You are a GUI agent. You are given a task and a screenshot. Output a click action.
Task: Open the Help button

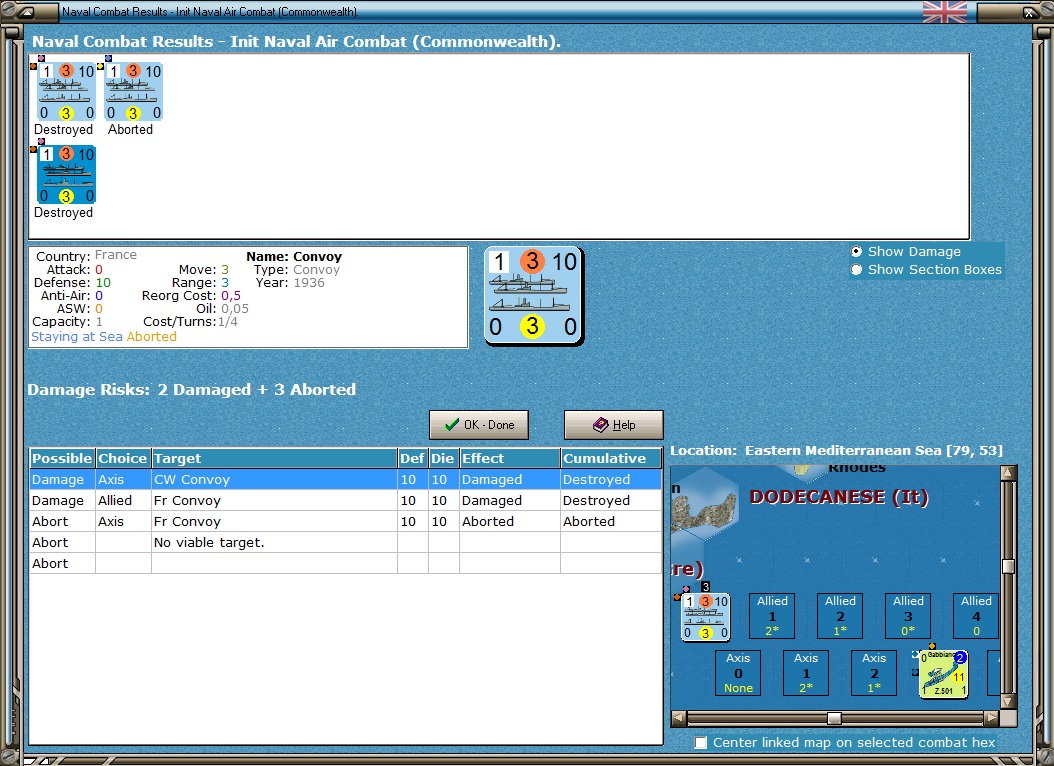coord(613,425)
